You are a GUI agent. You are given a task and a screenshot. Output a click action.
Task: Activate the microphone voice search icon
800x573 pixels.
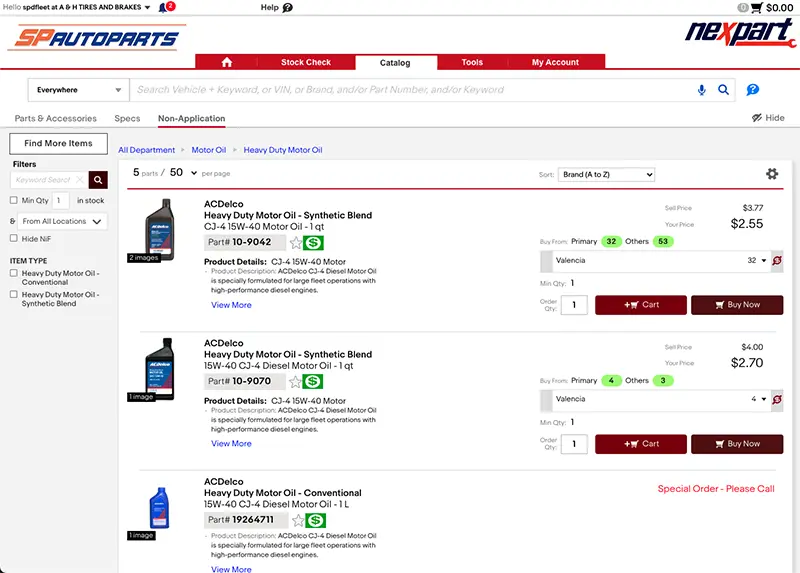pyautogui.click(x=702, y=90)
